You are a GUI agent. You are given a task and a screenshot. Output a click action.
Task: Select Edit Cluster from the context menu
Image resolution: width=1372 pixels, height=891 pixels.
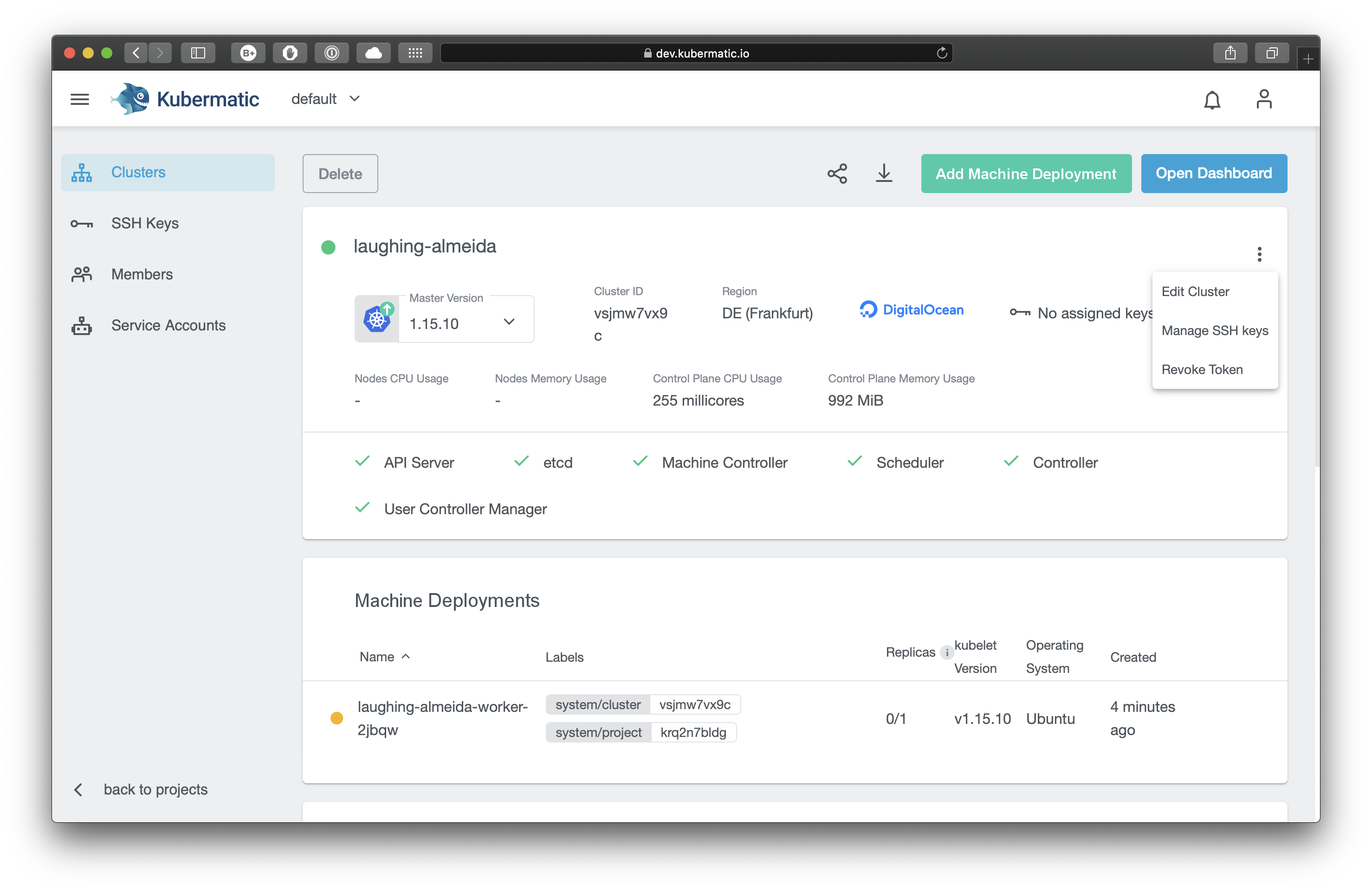[x=1195, y=291]
